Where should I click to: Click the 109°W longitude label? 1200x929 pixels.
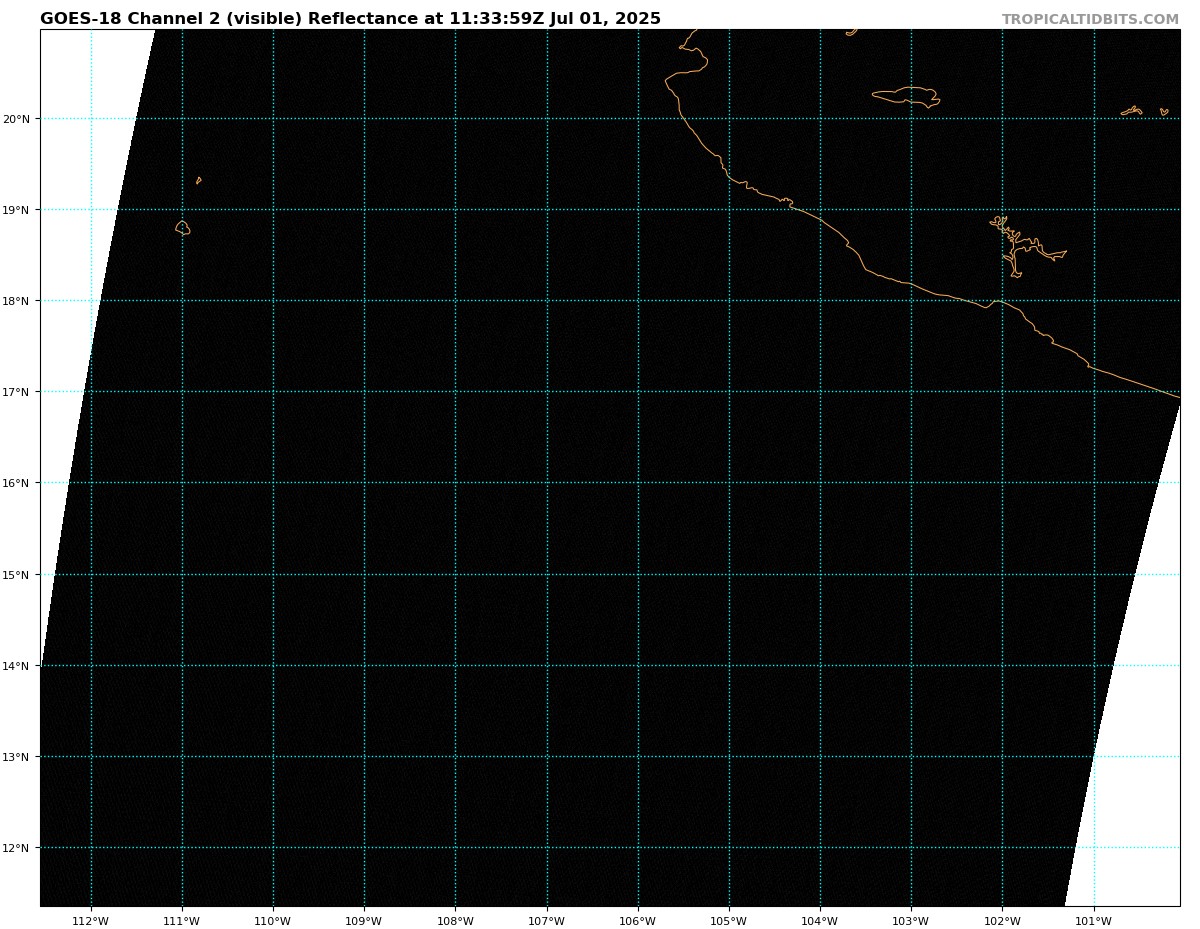pyautogui.click(x=364, y=921)
